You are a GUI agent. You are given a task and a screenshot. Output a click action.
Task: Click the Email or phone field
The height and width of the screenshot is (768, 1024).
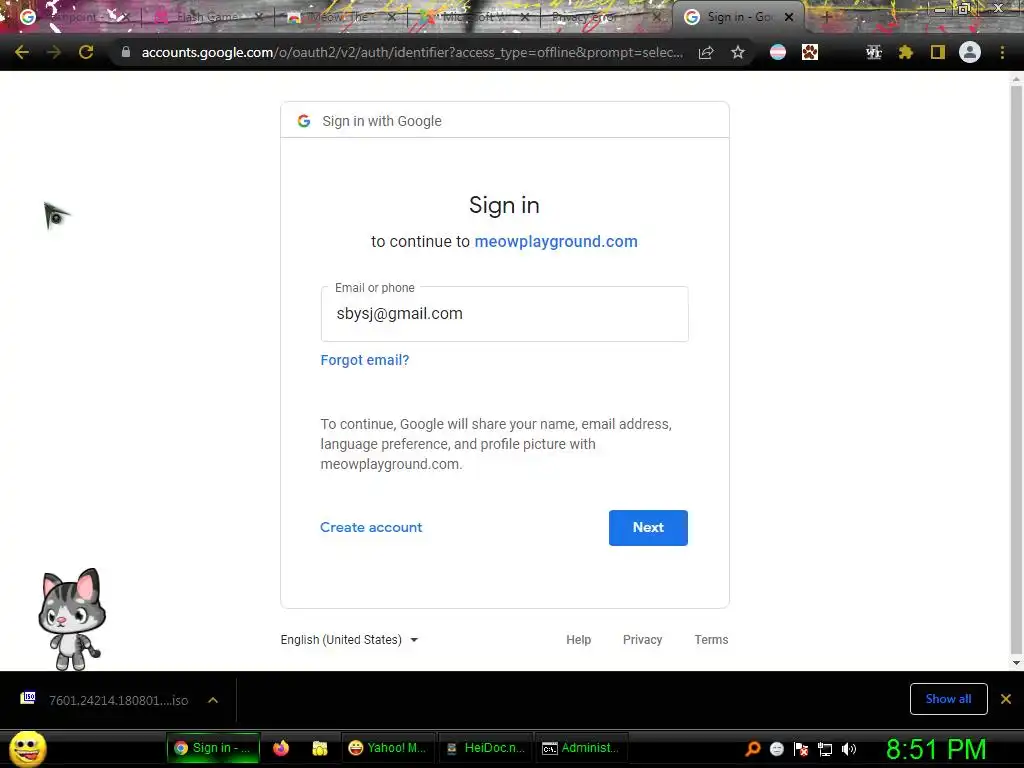tap(504, 314)
